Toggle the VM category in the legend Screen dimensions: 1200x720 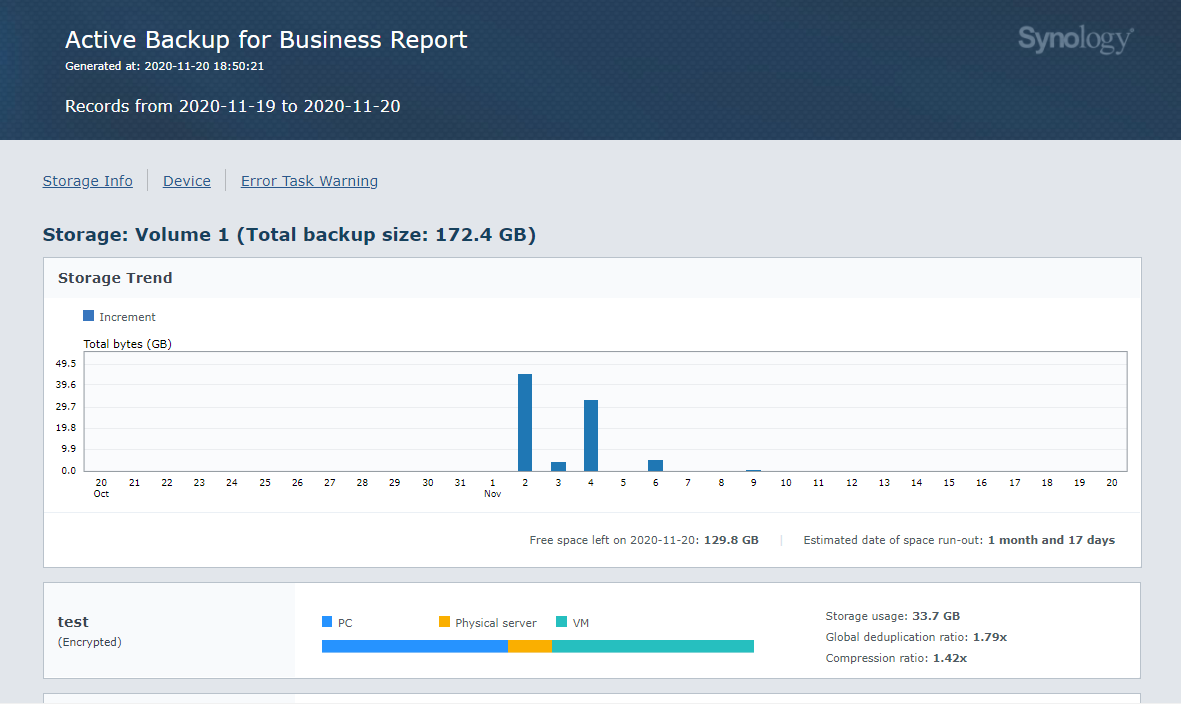[572, 622]
